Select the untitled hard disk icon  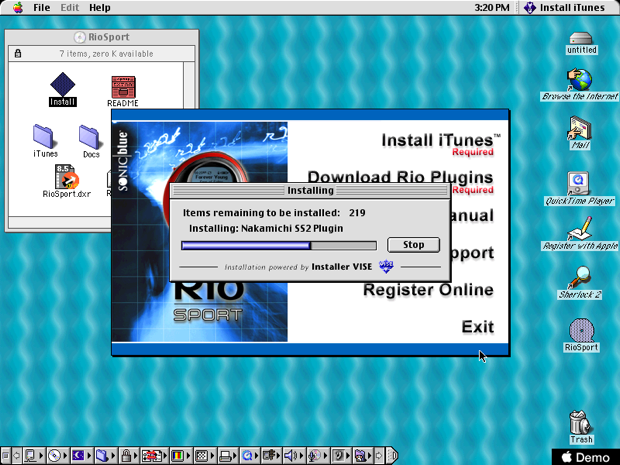581,43
